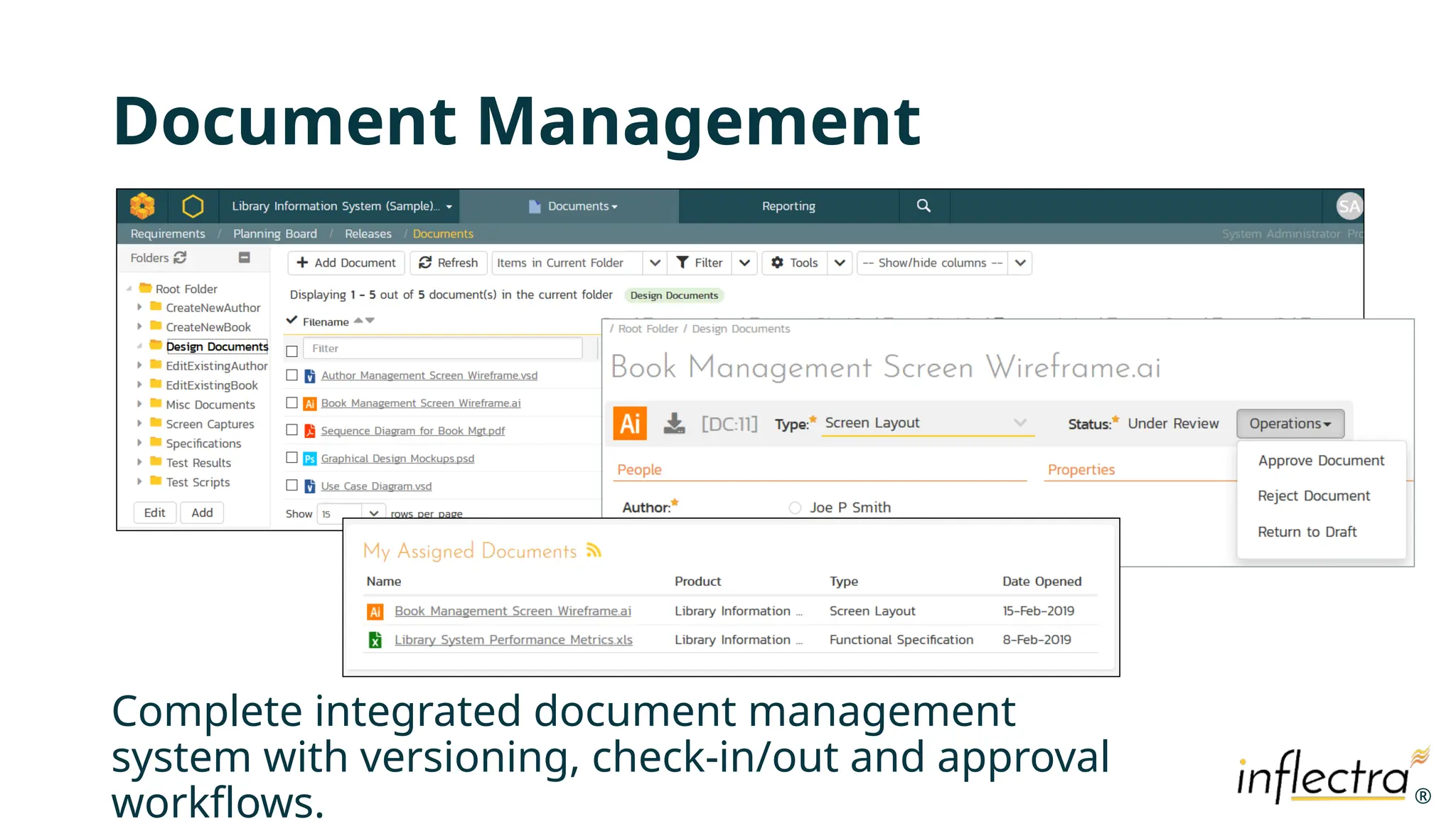Check Sequence Diagram for Book Mgt.pdf
Screen dimensions: 1456x819
[x=291, y=429]
